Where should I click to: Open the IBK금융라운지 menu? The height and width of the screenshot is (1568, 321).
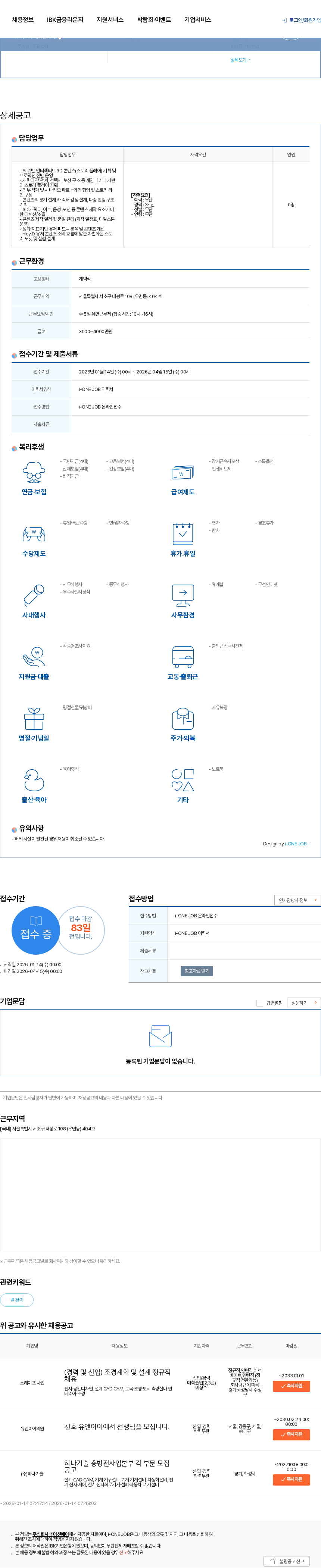(65, 19)
